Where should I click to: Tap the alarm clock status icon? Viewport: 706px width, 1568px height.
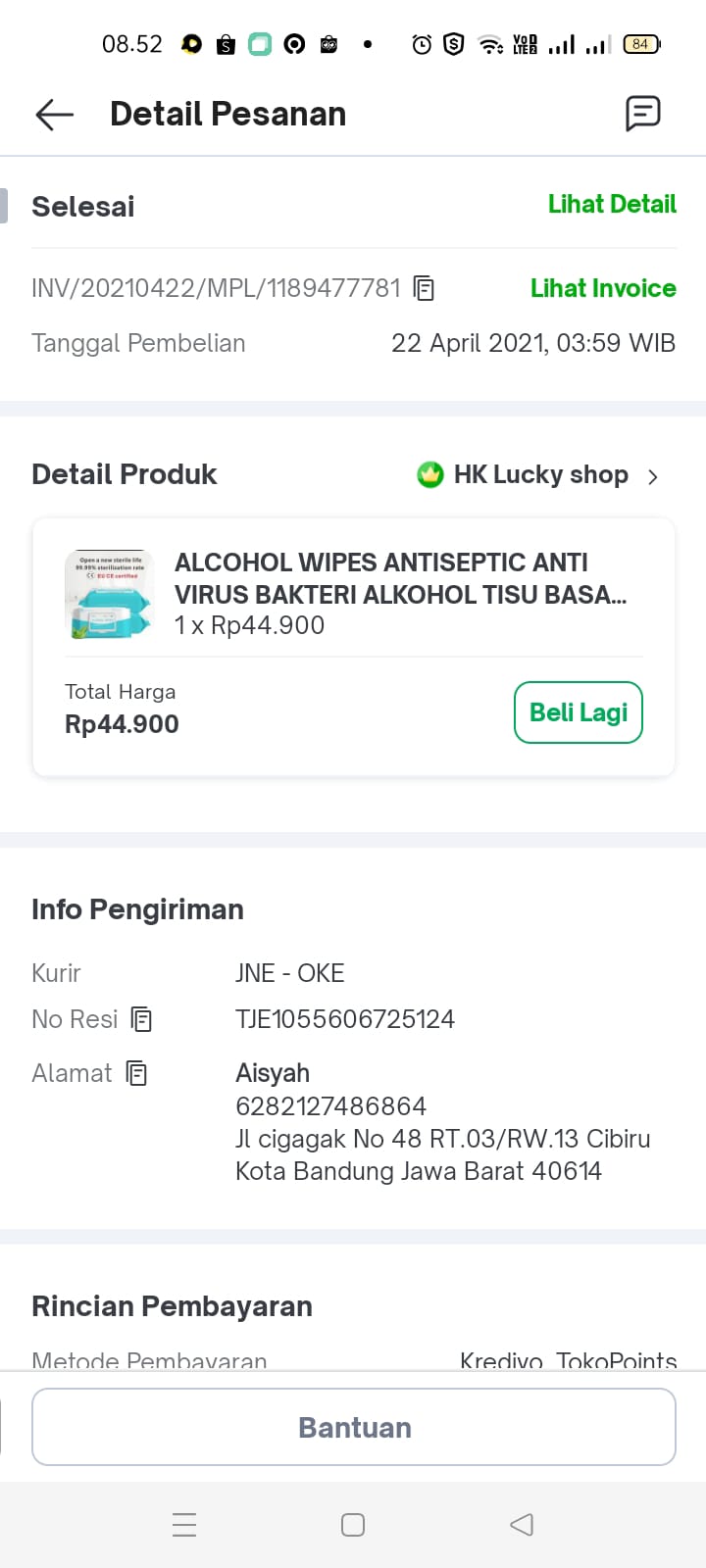coord(422,44)
